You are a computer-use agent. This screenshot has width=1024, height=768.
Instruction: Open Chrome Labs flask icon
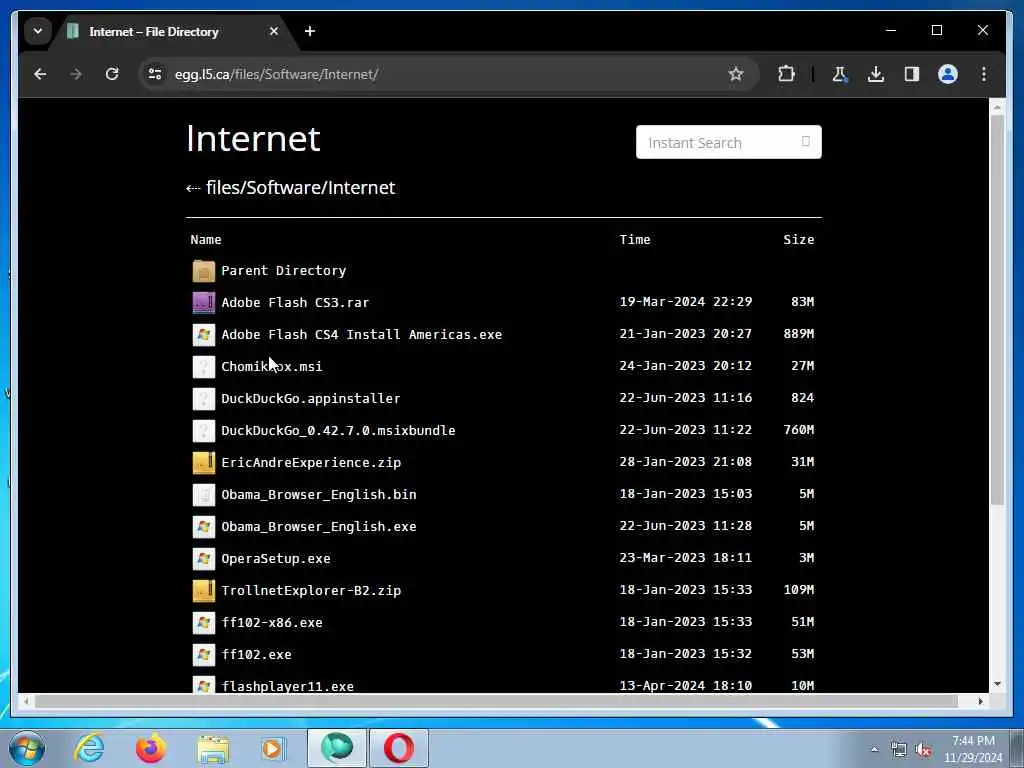(840, 74)
